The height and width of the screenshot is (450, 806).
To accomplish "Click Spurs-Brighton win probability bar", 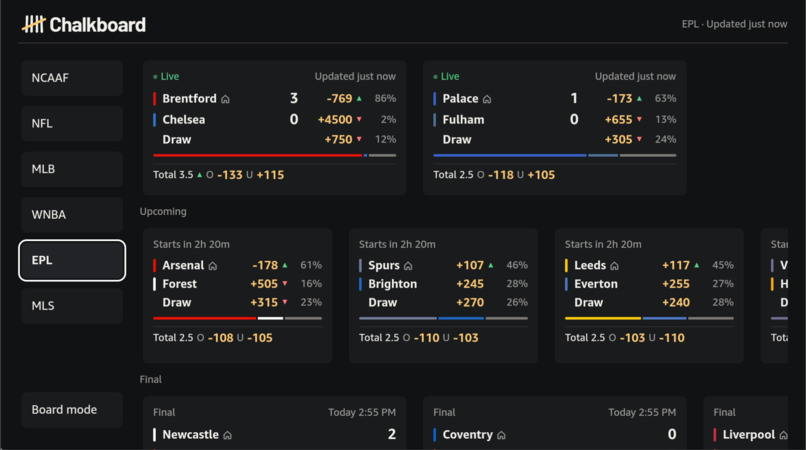I will [443, 318].
